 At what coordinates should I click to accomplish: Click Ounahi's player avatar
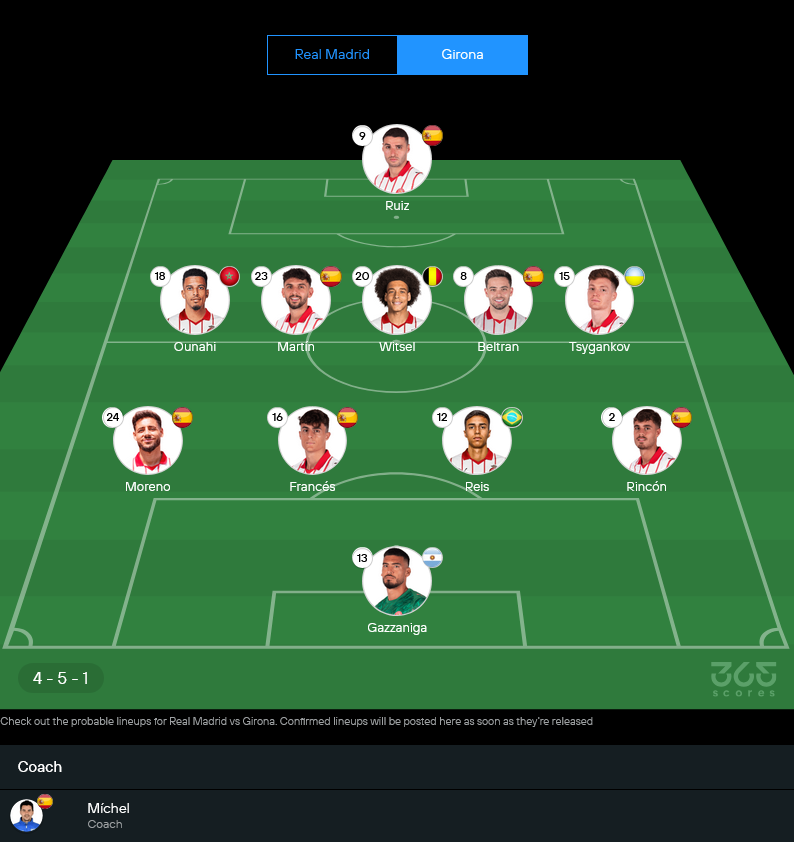click(x=195, y=300)
